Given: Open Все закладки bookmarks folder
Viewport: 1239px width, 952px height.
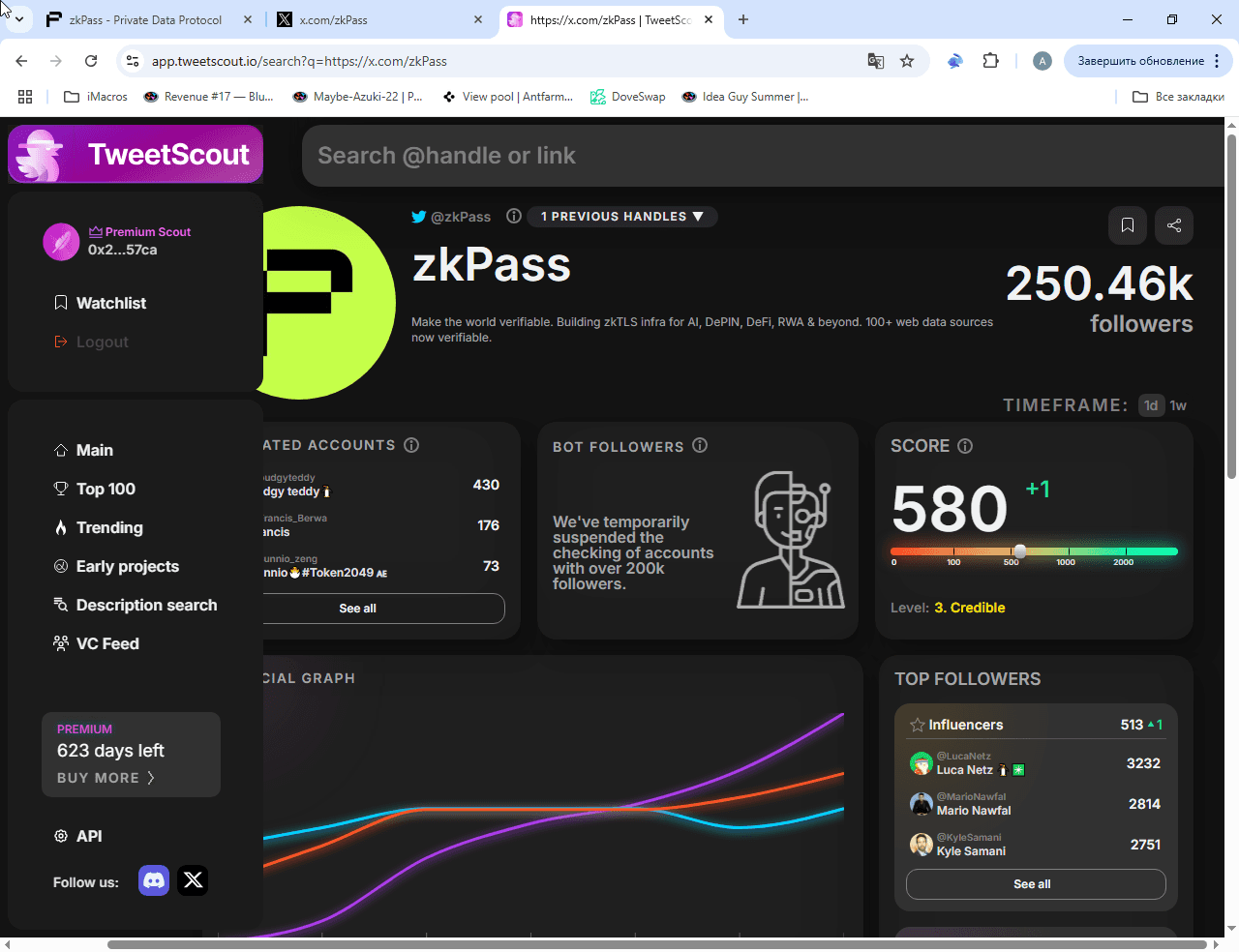Looking at the screenshot, I should [x=1179, y=97].
